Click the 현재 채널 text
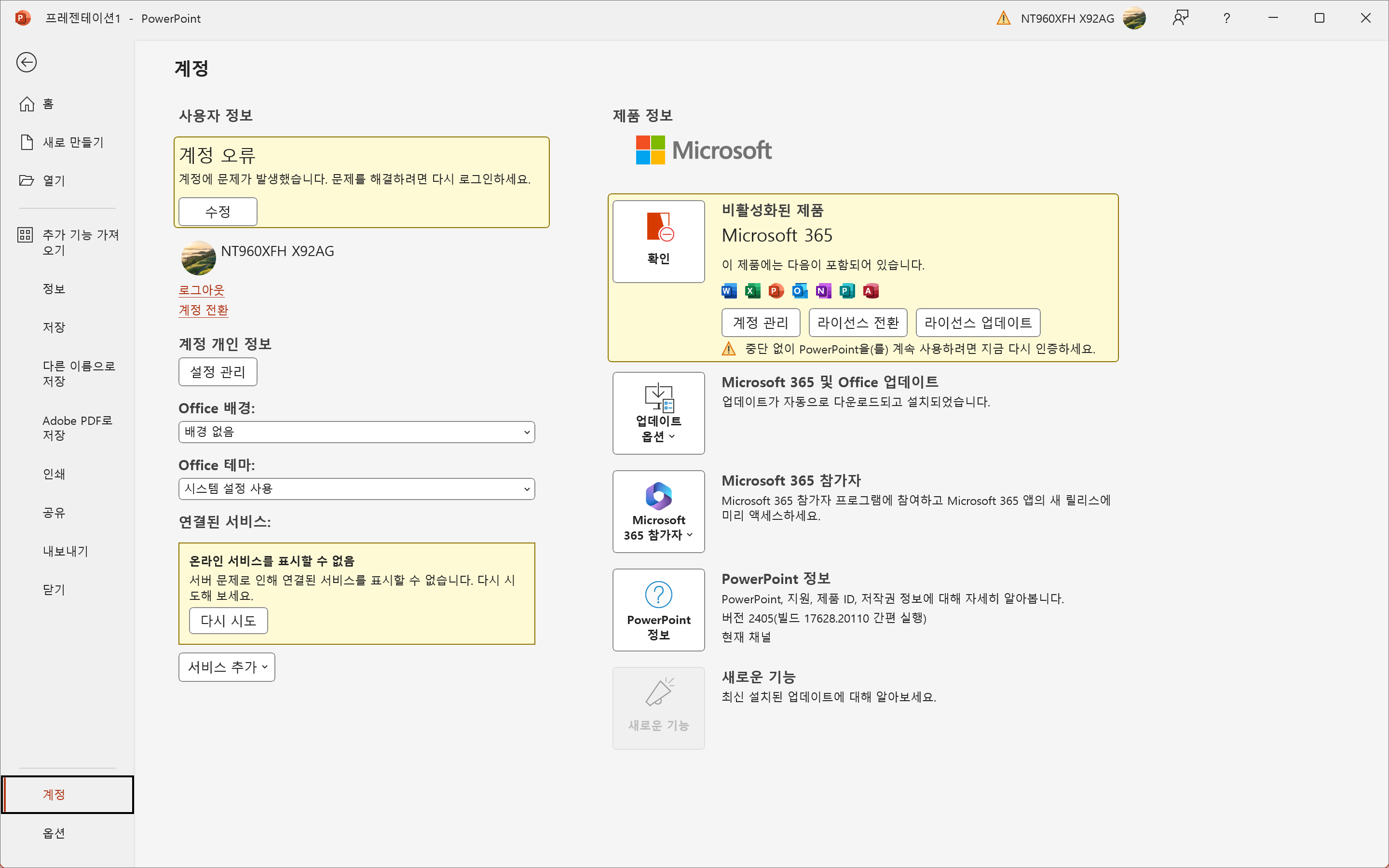The width and height of the screenshot is (1389, 868). pyautogui.click(x=746, y=637)
